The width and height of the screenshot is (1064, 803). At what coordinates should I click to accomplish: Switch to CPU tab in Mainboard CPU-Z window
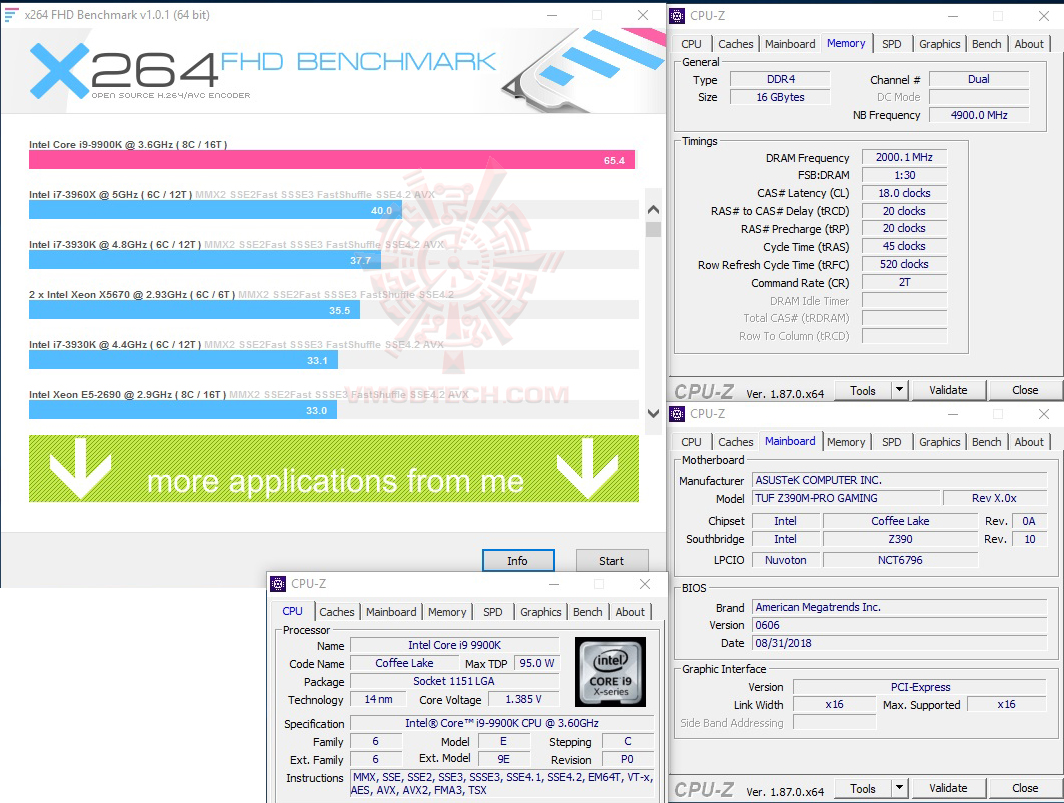click(x=691, y=442)
